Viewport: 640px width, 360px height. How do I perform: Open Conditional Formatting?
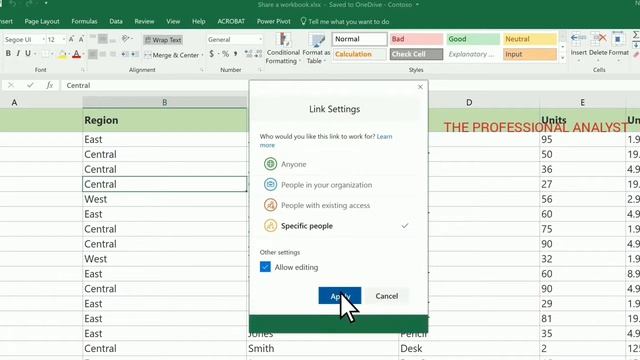coord(283,48)
